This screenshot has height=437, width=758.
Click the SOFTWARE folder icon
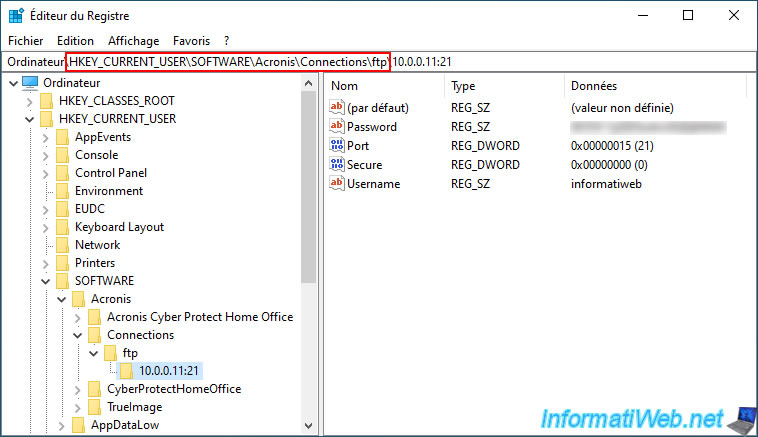(62, 281)
